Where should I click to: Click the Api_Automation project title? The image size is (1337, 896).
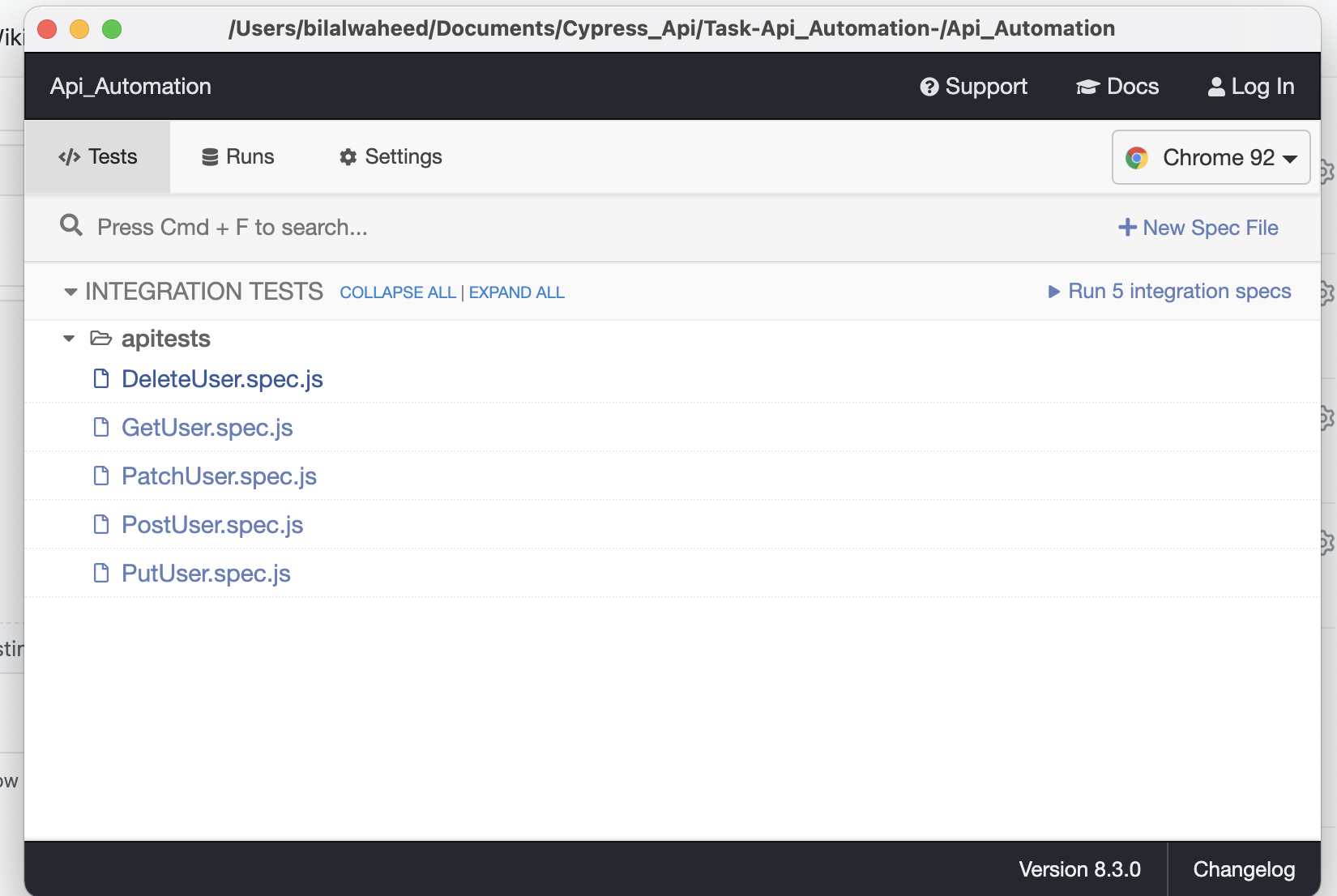pyautogui.click(x=130, y=87)
